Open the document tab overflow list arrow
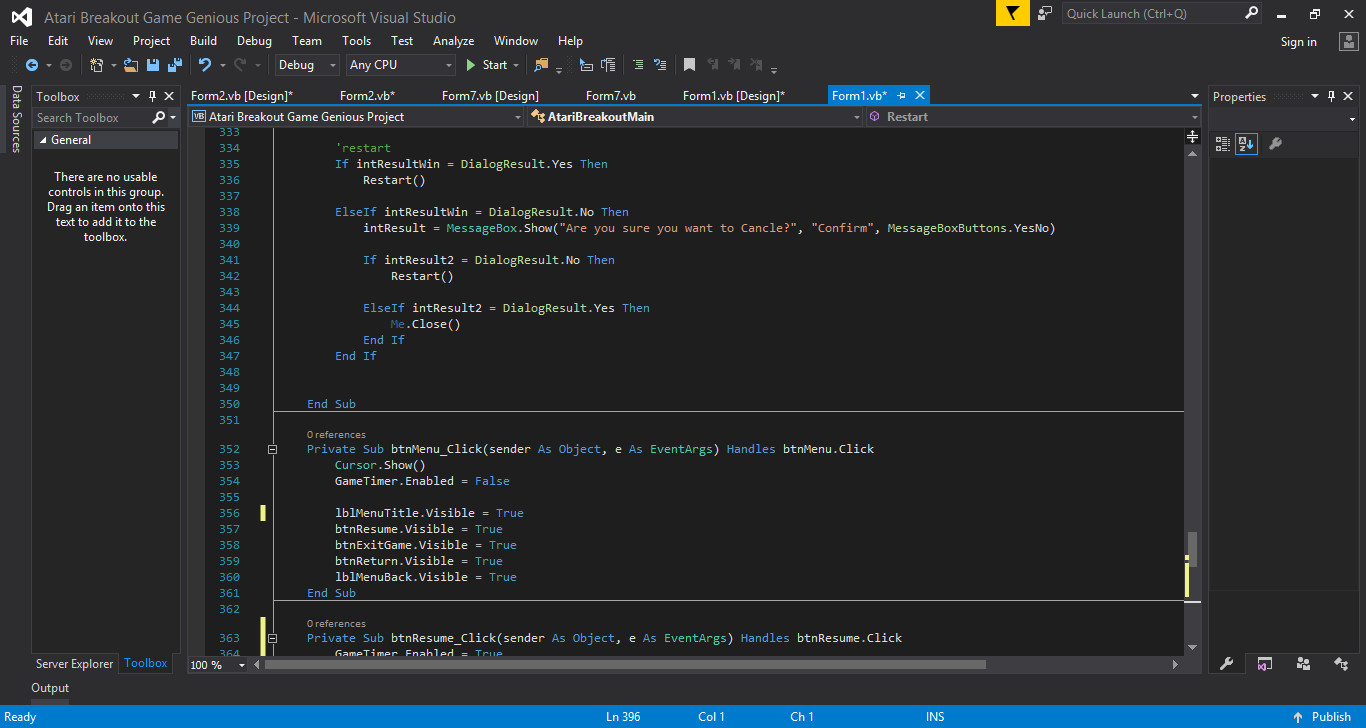Screen dimensions: 1366x728 pyautogui.click(x=1194, y=96)
